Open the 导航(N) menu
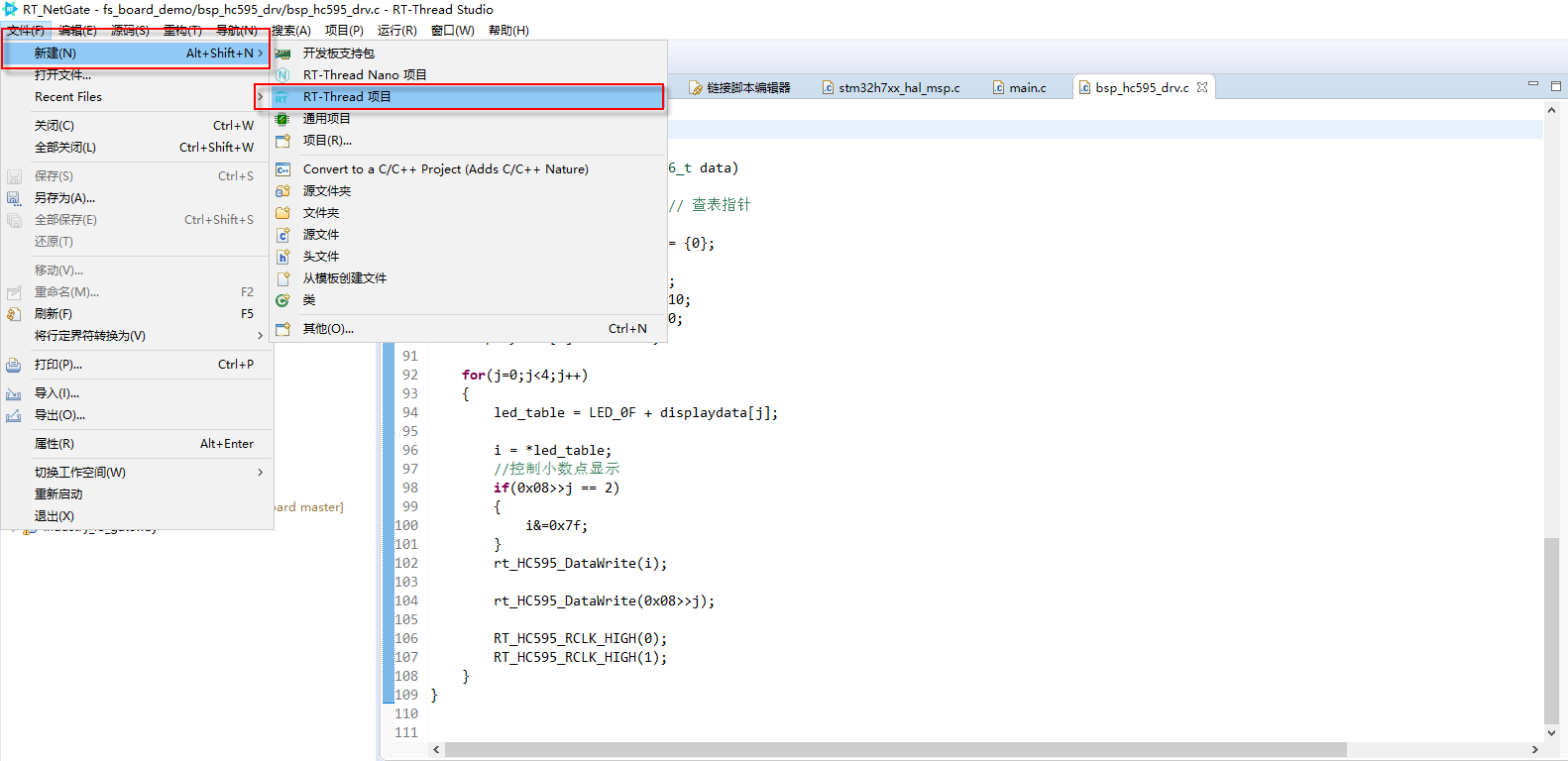The height and width of the screenshot is (761, 1568). [237, 31]
